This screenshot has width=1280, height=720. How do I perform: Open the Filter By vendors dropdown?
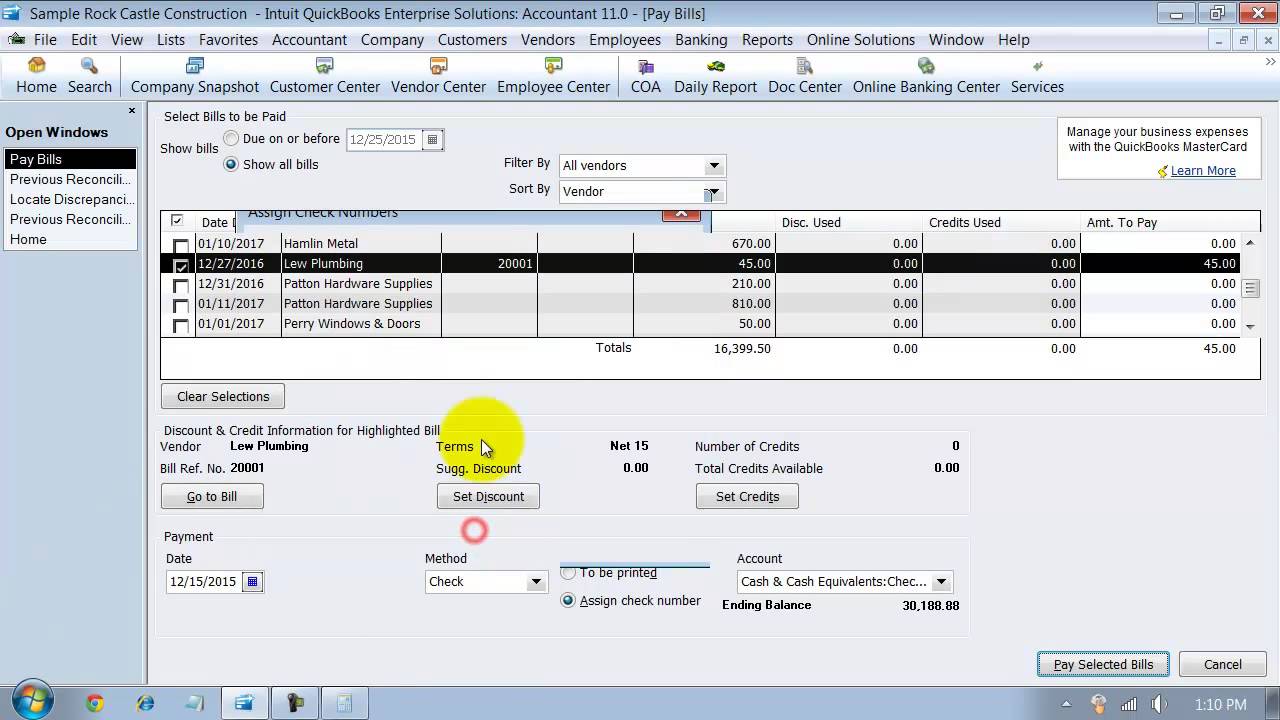[714, 165]
